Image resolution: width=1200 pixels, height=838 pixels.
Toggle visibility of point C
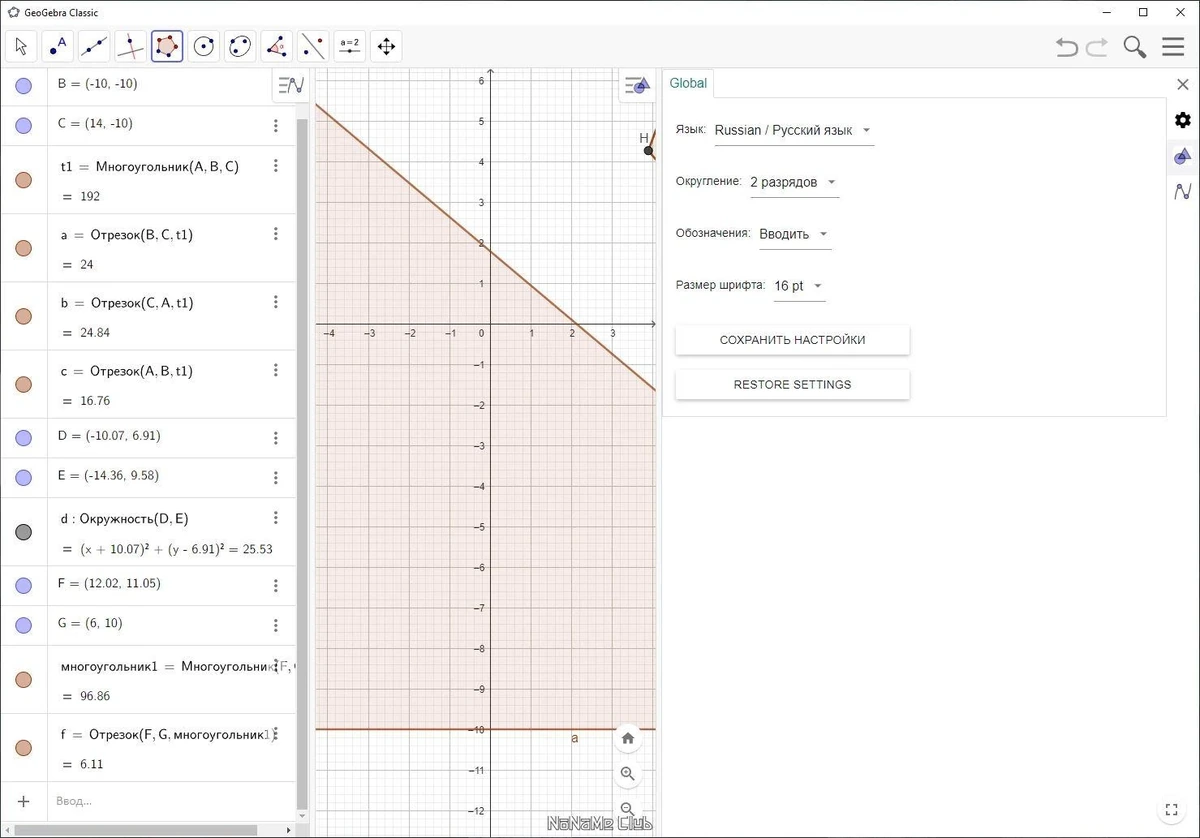23,126
